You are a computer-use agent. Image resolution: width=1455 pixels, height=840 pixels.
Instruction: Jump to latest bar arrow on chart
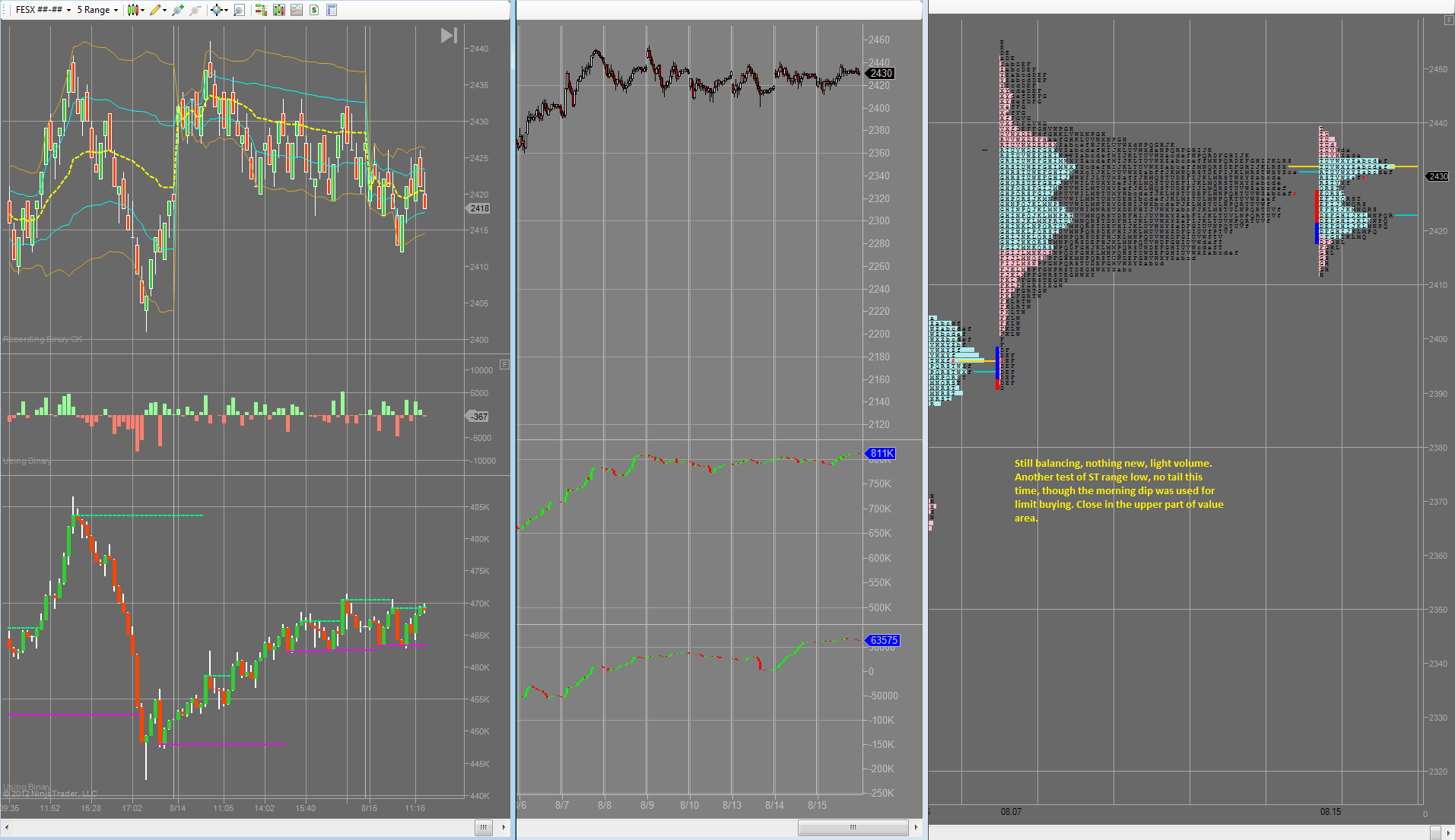click(x=449, y=35)
